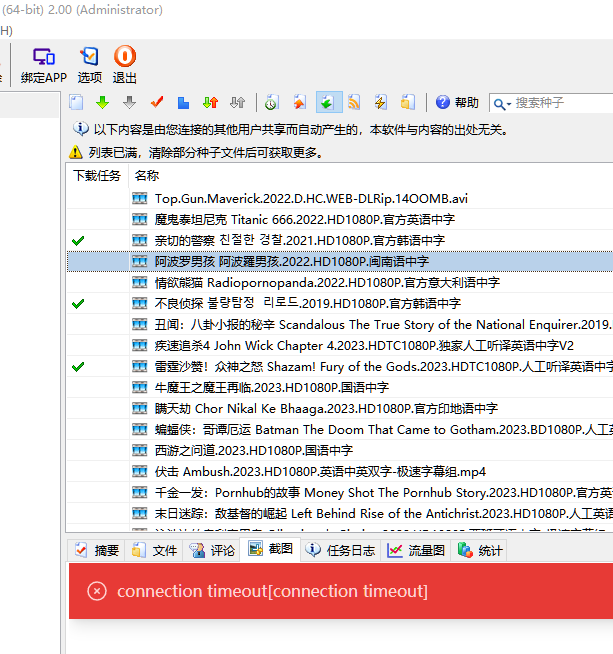Click the yellow folder page icon
This screenshot has height=654, width=613.
(407, 102)
